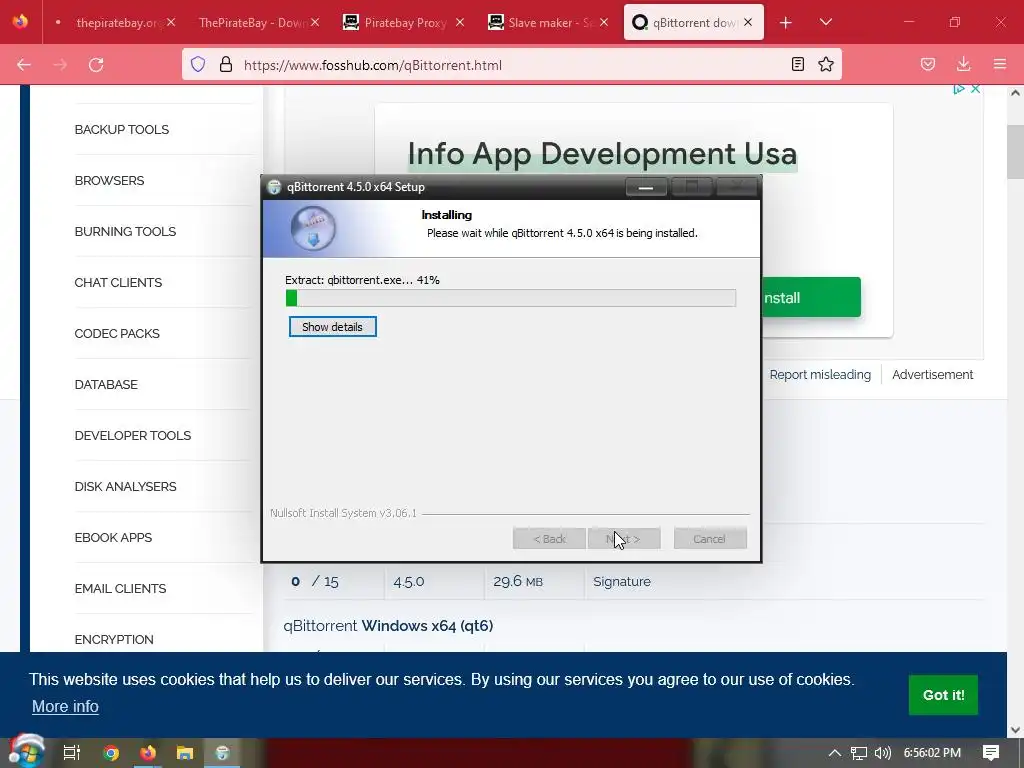This screenshot has width=1024, height=768.
Task: Reload the FossHub page
Action: (x=96, y=65)
